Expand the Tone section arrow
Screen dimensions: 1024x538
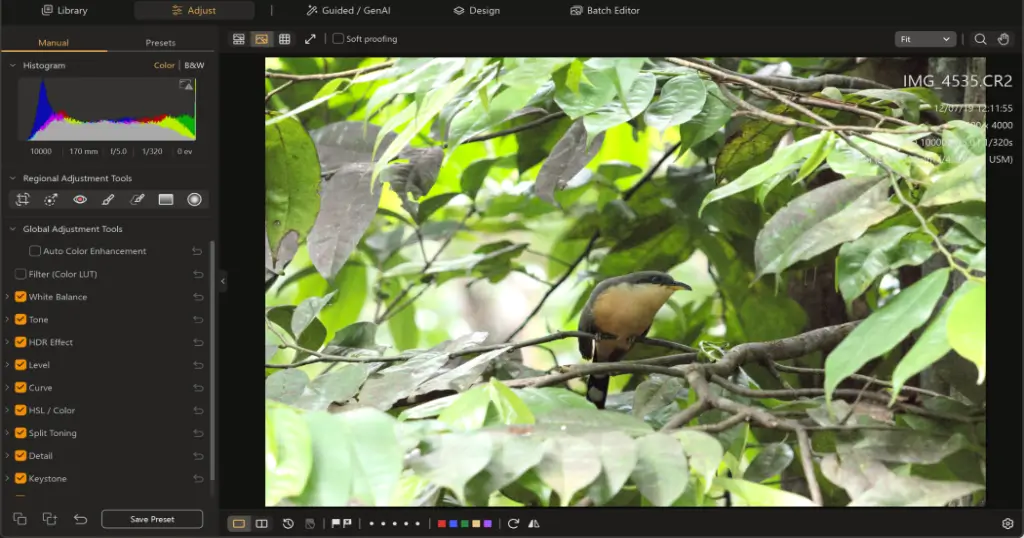(x=7, y=319)
